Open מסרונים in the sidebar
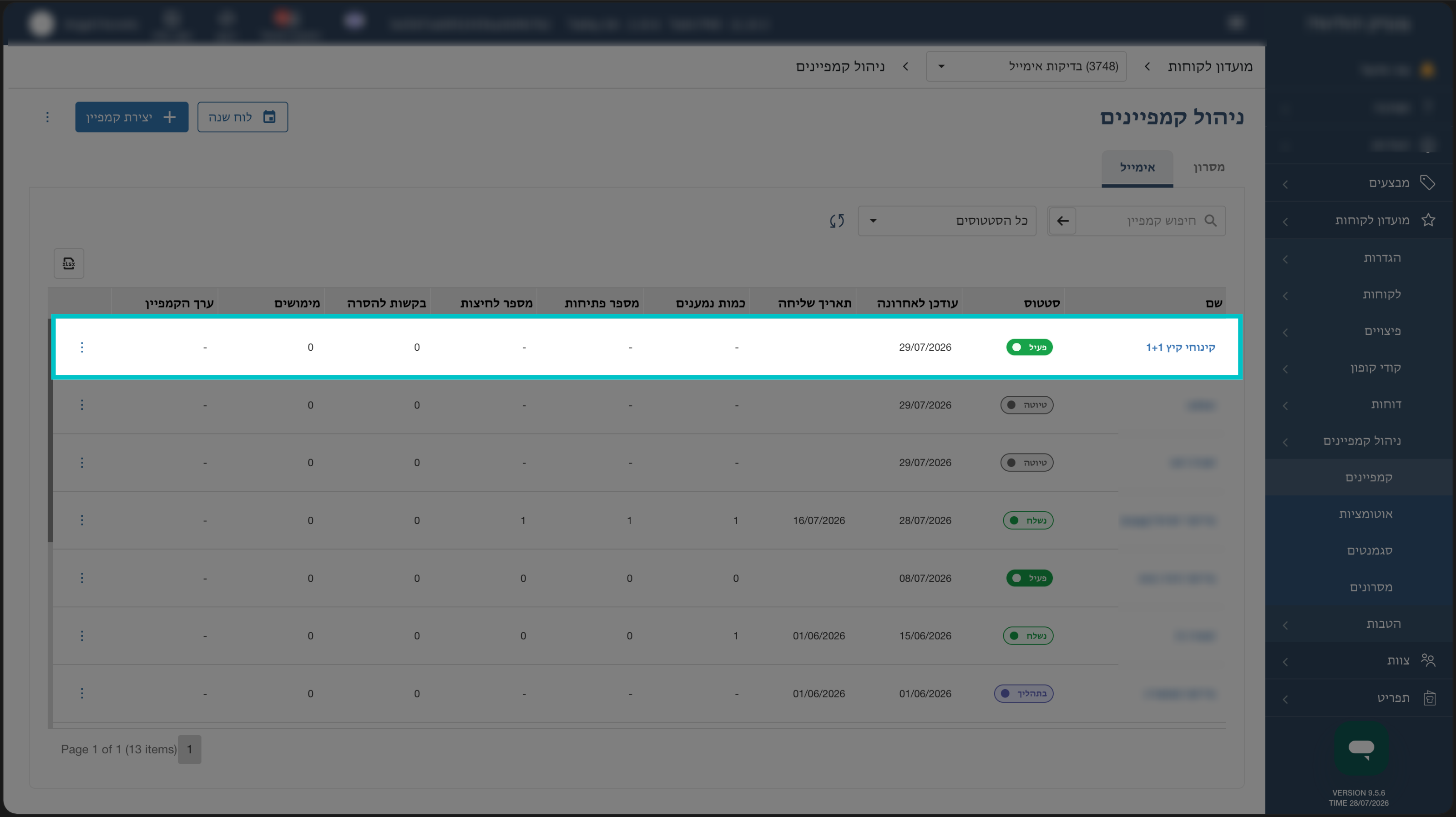The image size is (1456, 817). pyautogui.click(x=1360, y=587)
